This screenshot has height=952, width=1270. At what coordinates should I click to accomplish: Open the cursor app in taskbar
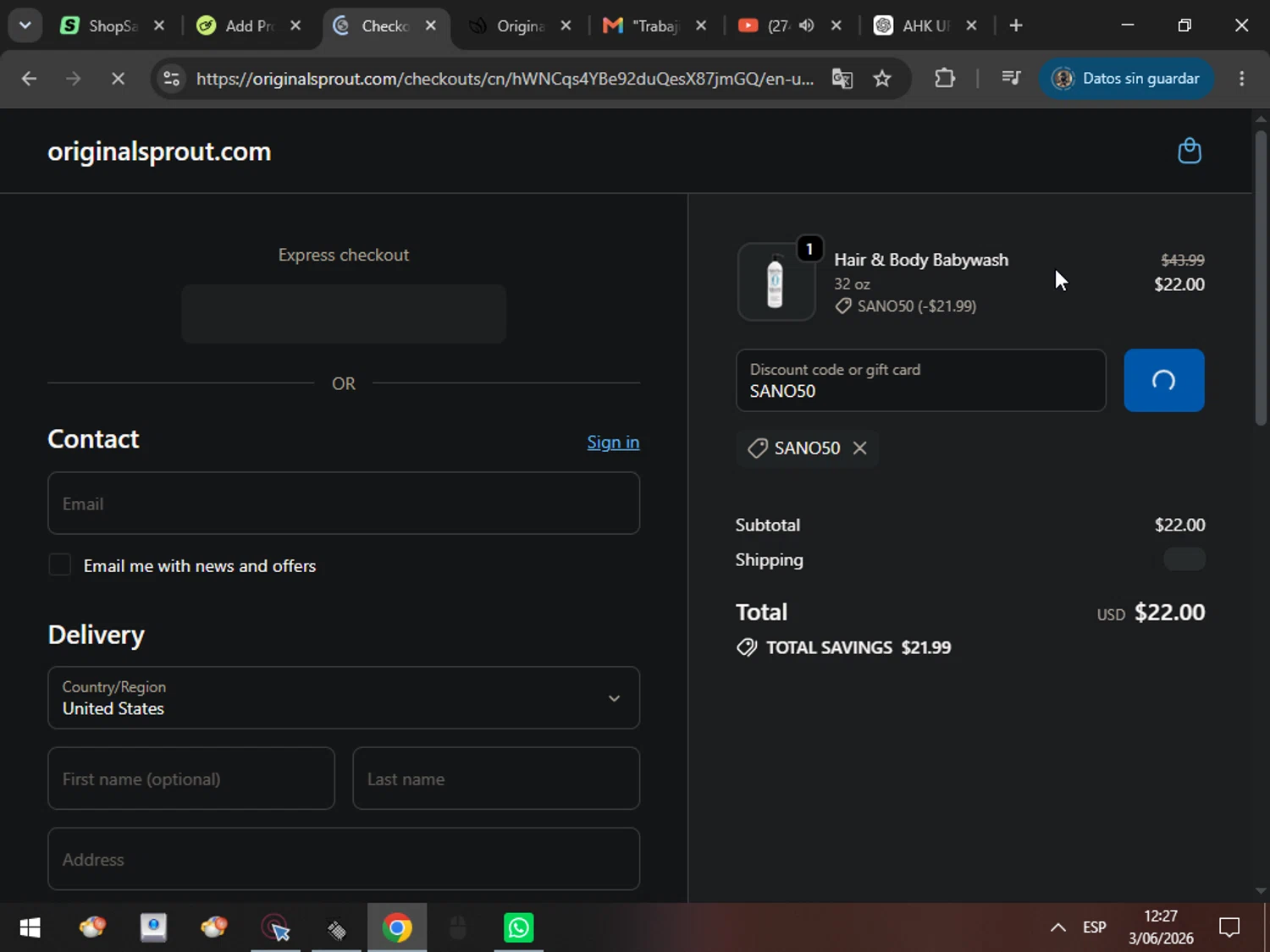pyautogui.click(x=276, y=927)
